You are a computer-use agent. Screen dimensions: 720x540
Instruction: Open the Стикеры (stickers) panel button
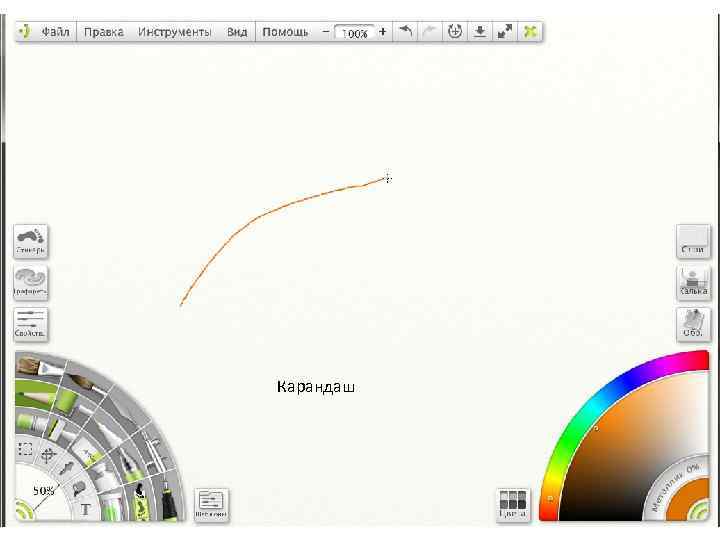pyautogui.click(x=31, y=242)
